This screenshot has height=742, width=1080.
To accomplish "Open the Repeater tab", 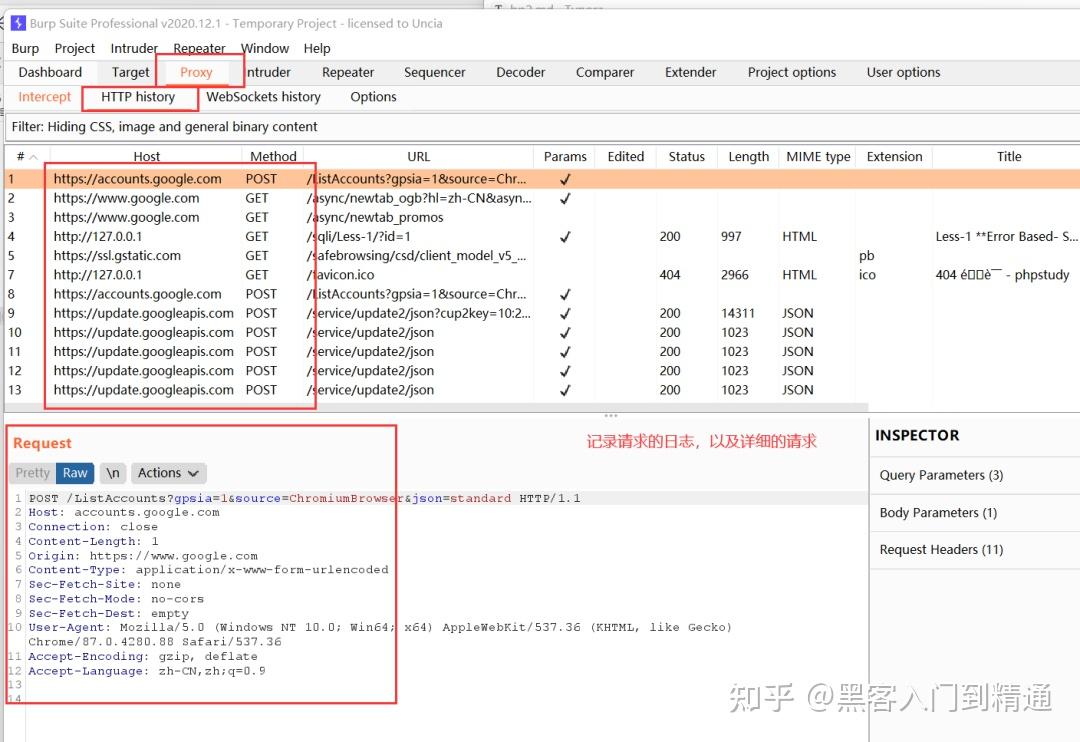I will pyautogui.click(x=348, y=72).
